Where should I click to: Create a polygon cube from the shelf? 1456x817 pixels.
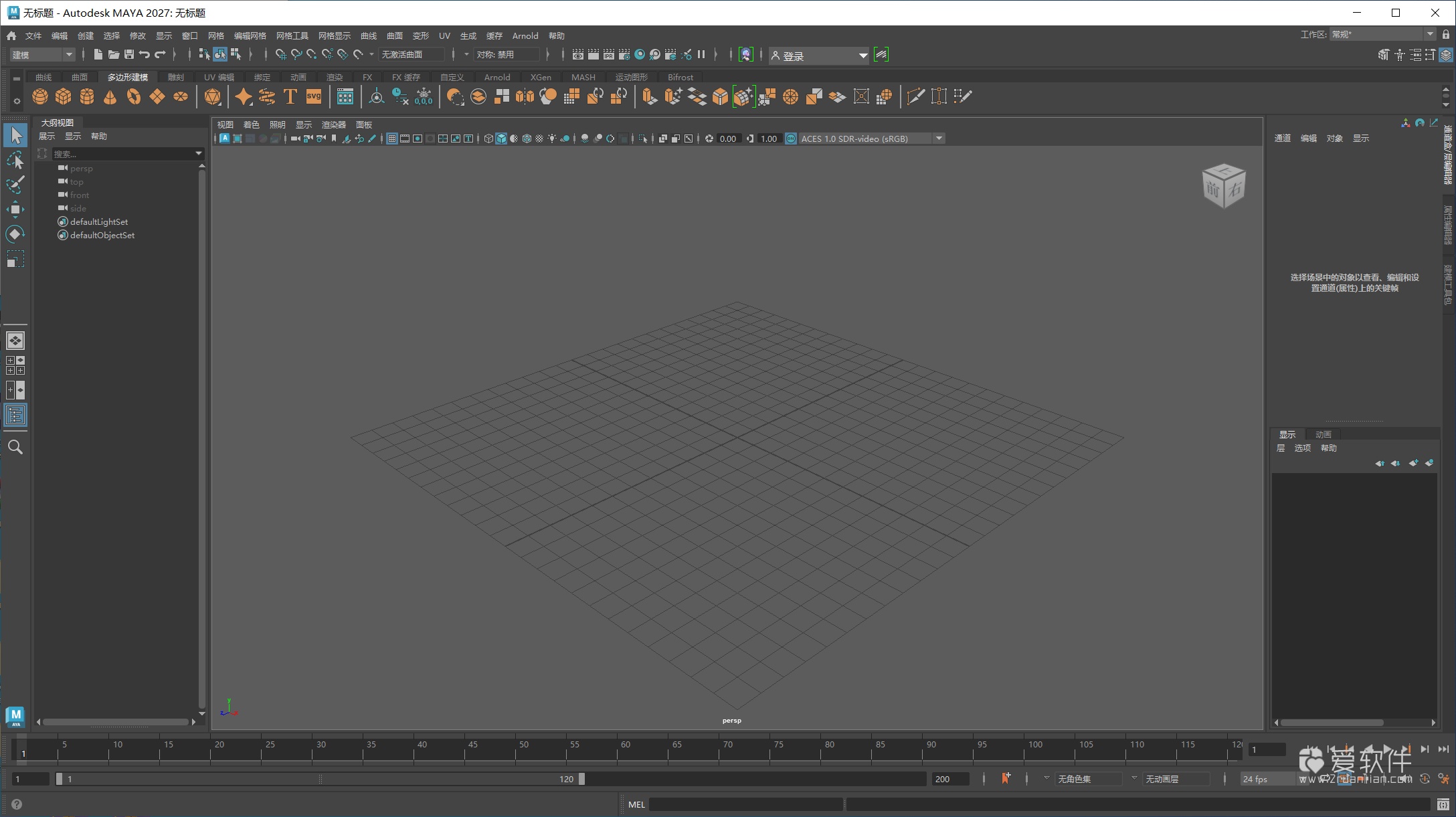click(63, 97)
